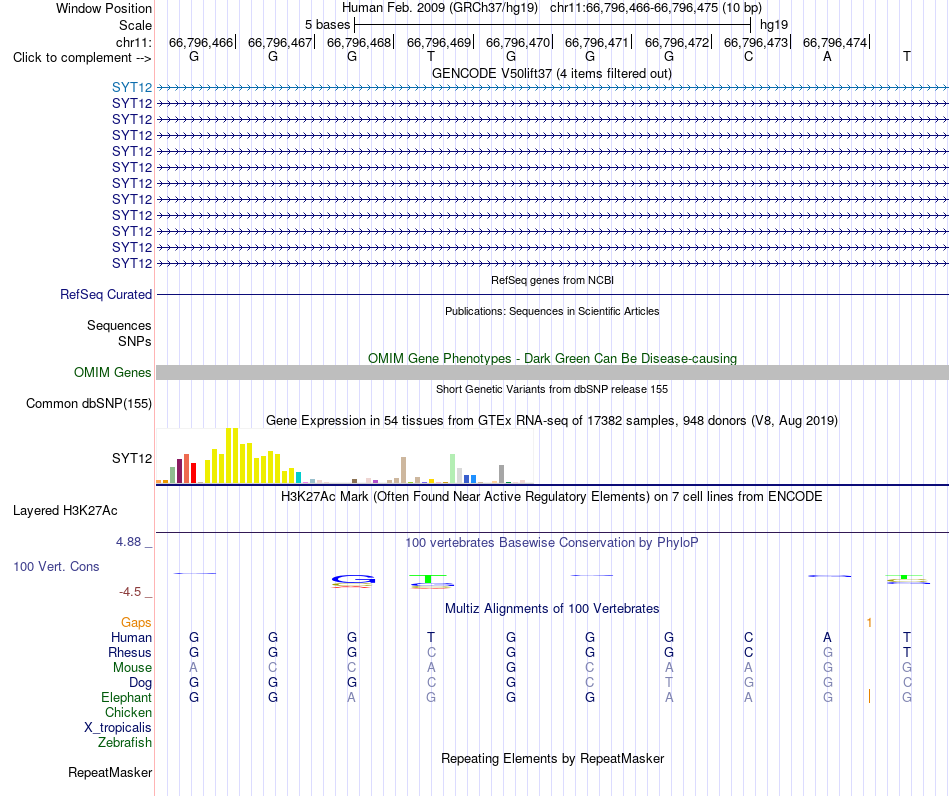Image resolution: width=950 pixels, height=796 pixels.
Task: Click the "RefSeq genes from NCBI" title
Action: coord(552,280)
